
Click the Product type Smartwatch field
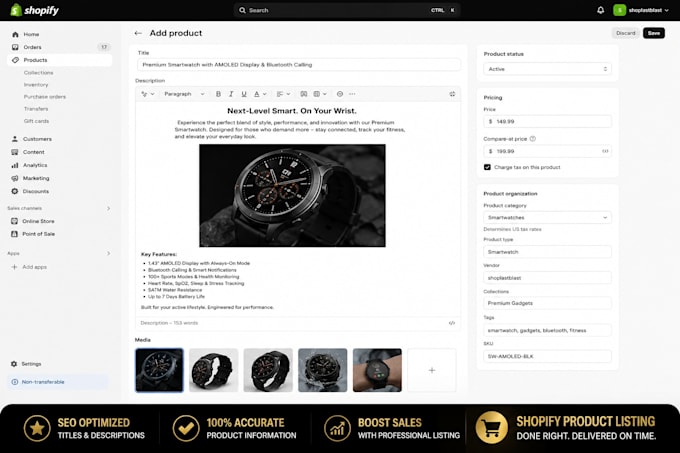(x=547, y=252)
